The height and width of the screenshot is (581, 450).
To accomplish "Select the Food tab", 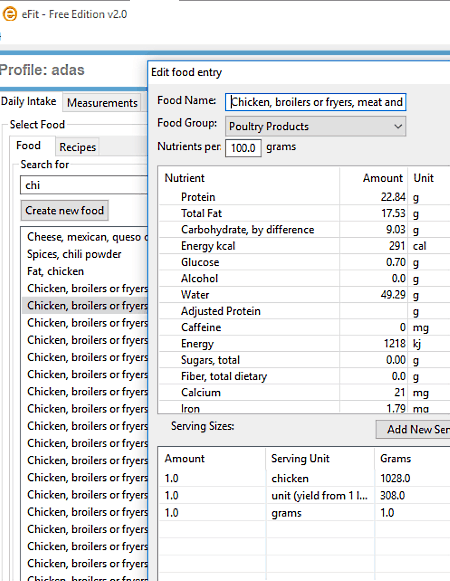I will [x=29, y=146].
